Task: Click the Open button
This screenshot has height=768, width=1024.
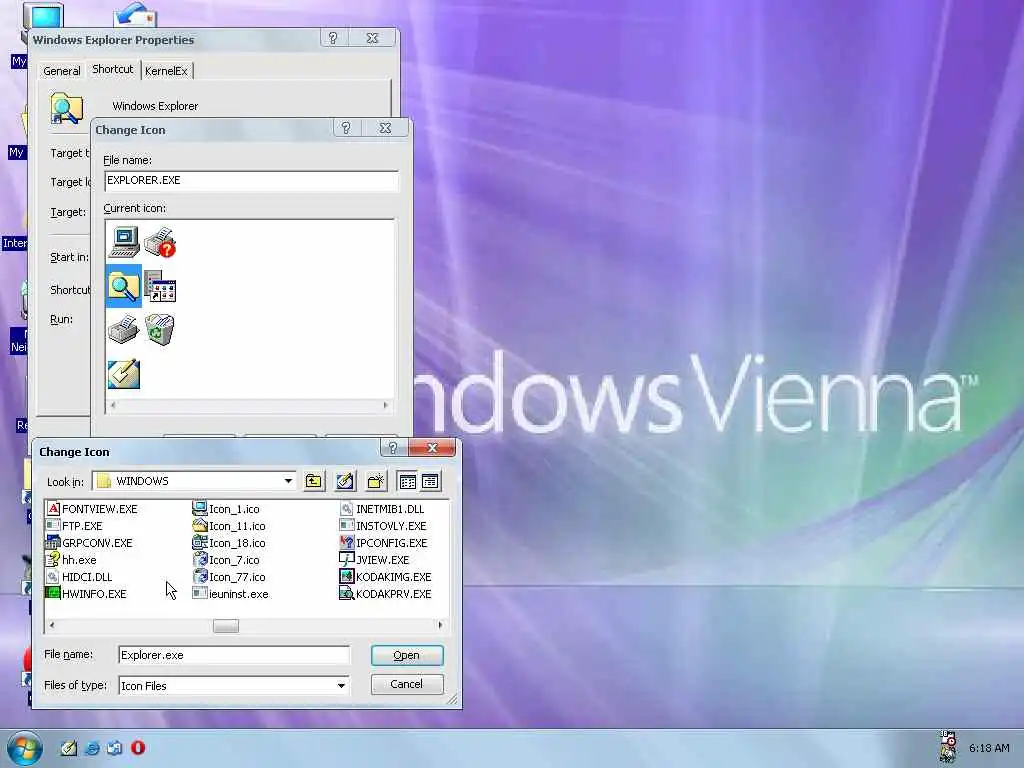Action: click(407, 655)
